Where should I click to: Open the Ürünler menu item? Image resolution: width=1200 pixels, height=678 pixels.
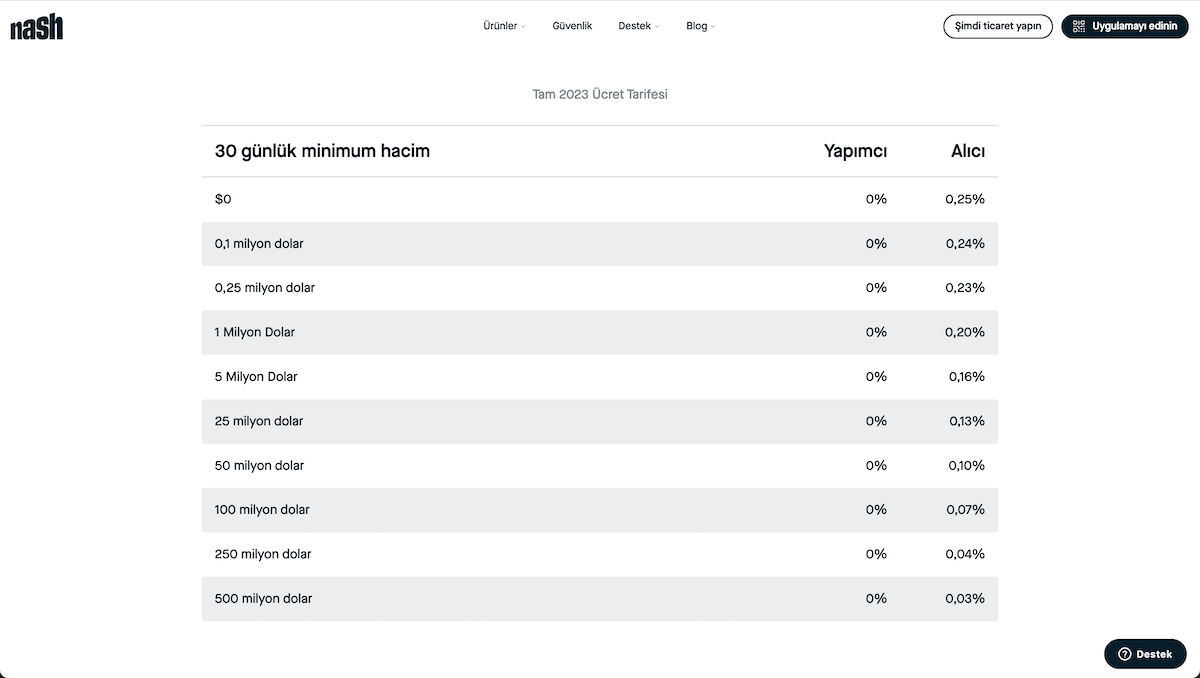pos(500,26)
